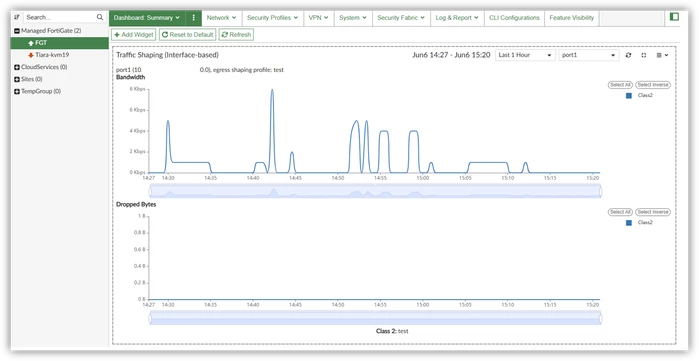Open the VPN menu
The image size is (699, 361).
pos(318,18)
